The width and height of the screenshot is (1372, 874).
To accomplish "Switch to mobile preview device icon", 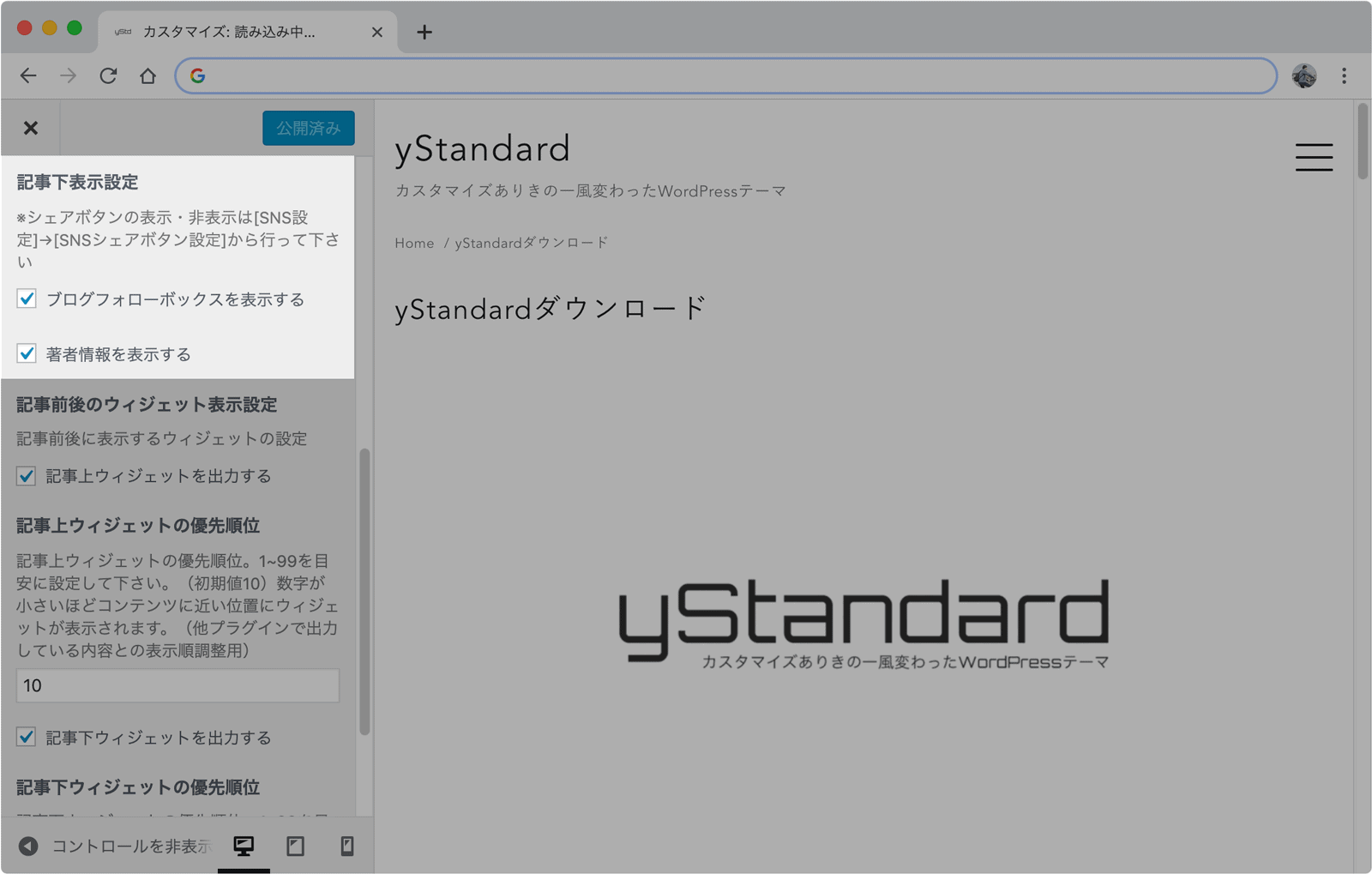I will click(x=347, y=846).
